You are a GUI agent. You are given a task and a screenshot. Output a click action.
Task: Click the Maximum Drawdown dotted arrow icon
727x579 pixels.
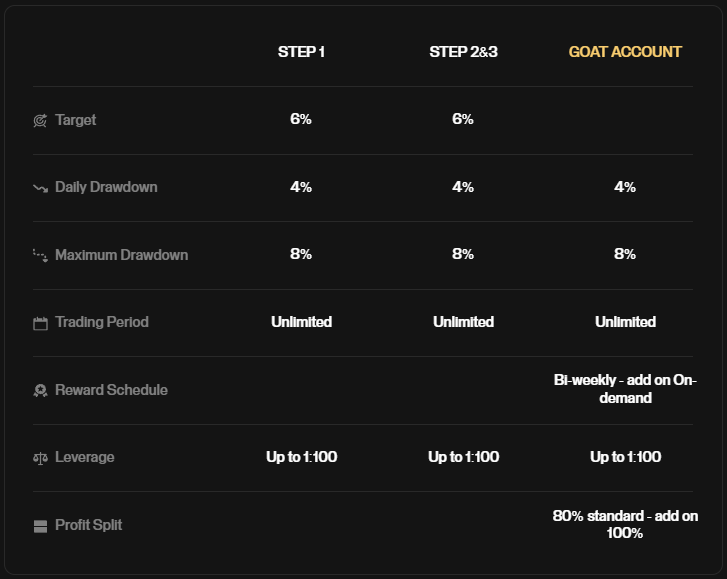40,255
